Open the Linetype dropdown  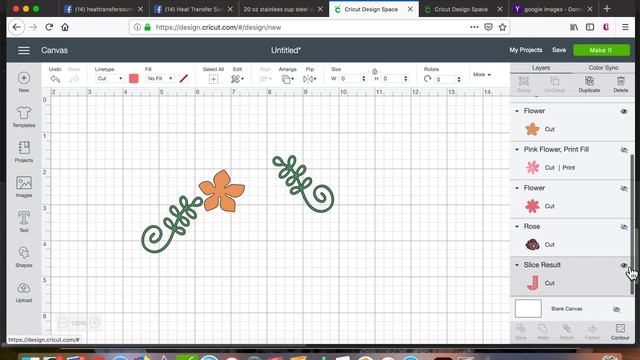pos(109,78)
